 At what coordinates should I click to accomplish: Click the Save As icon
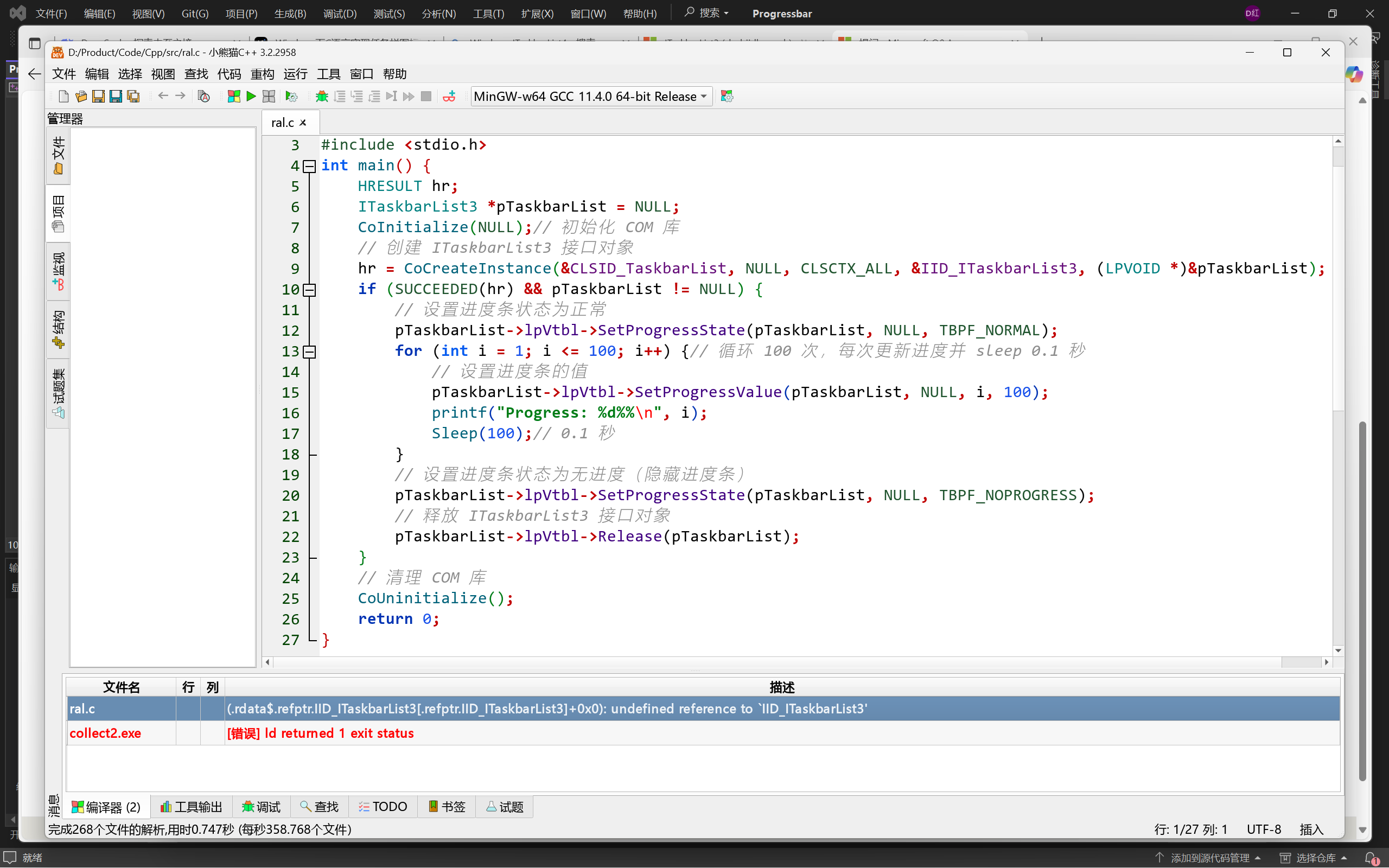[x=116, y=97]
